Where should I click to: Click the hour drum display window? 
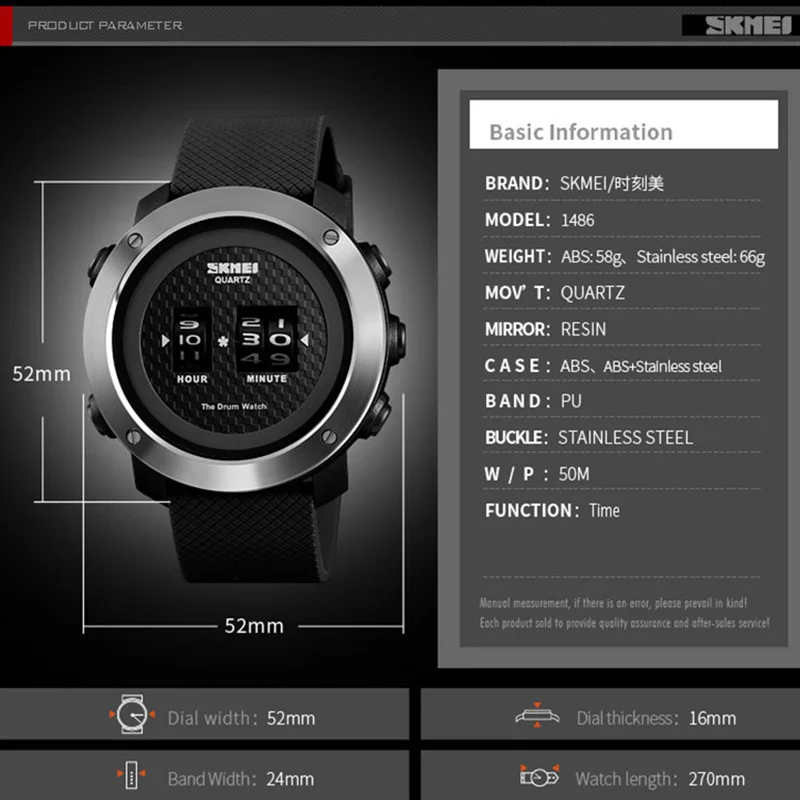[192, 340]
